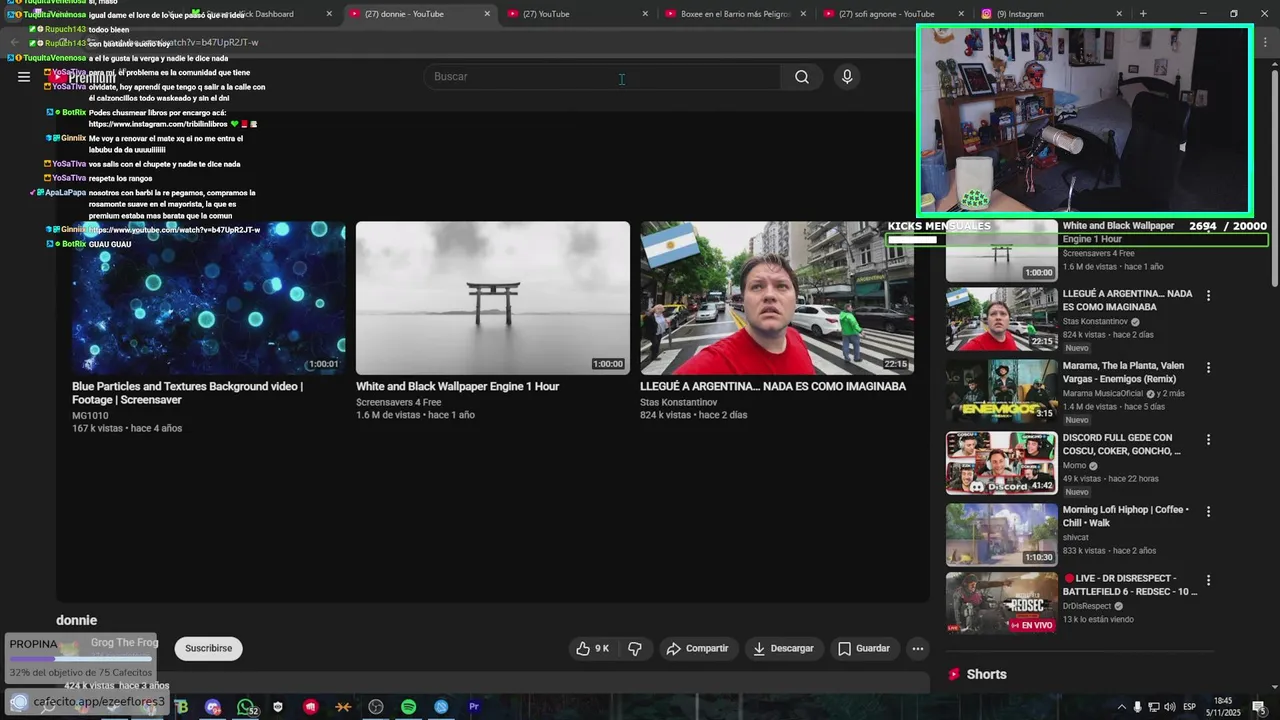Open options menu for Enemigos (Remix) video

(x=1208, y=368)
